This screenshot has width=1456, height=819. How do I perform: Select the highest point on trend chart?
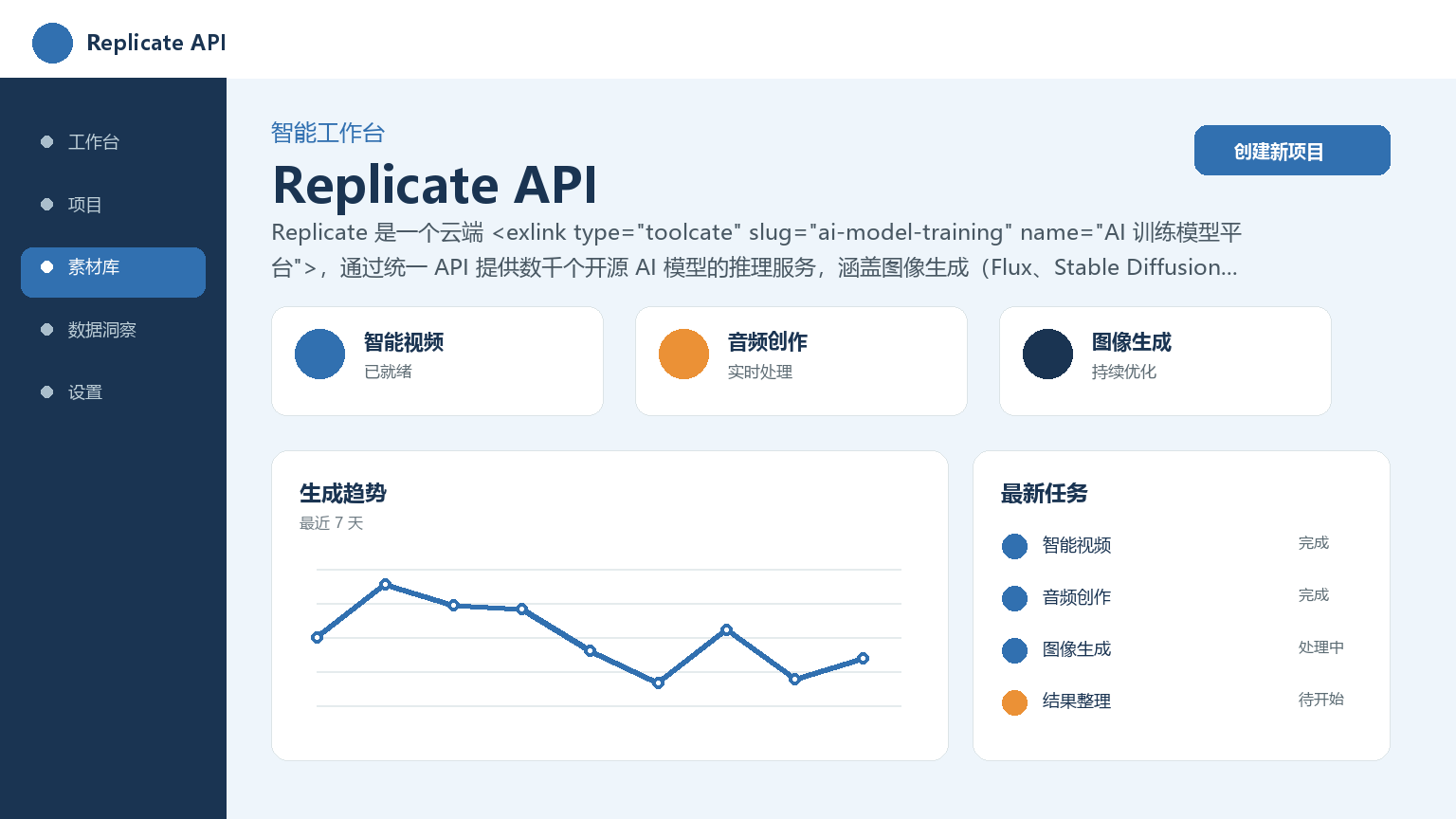click(385, 585)
